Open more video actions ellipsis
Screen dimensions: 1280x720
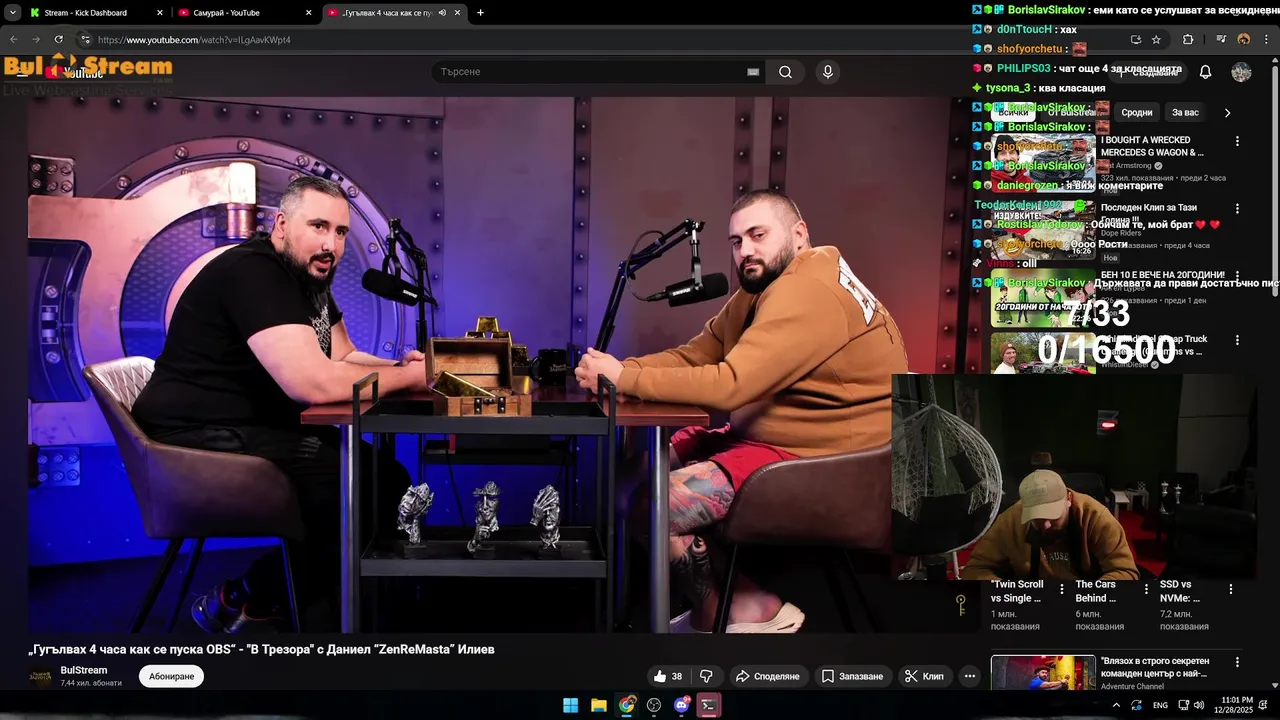click(x=969, y=676)
